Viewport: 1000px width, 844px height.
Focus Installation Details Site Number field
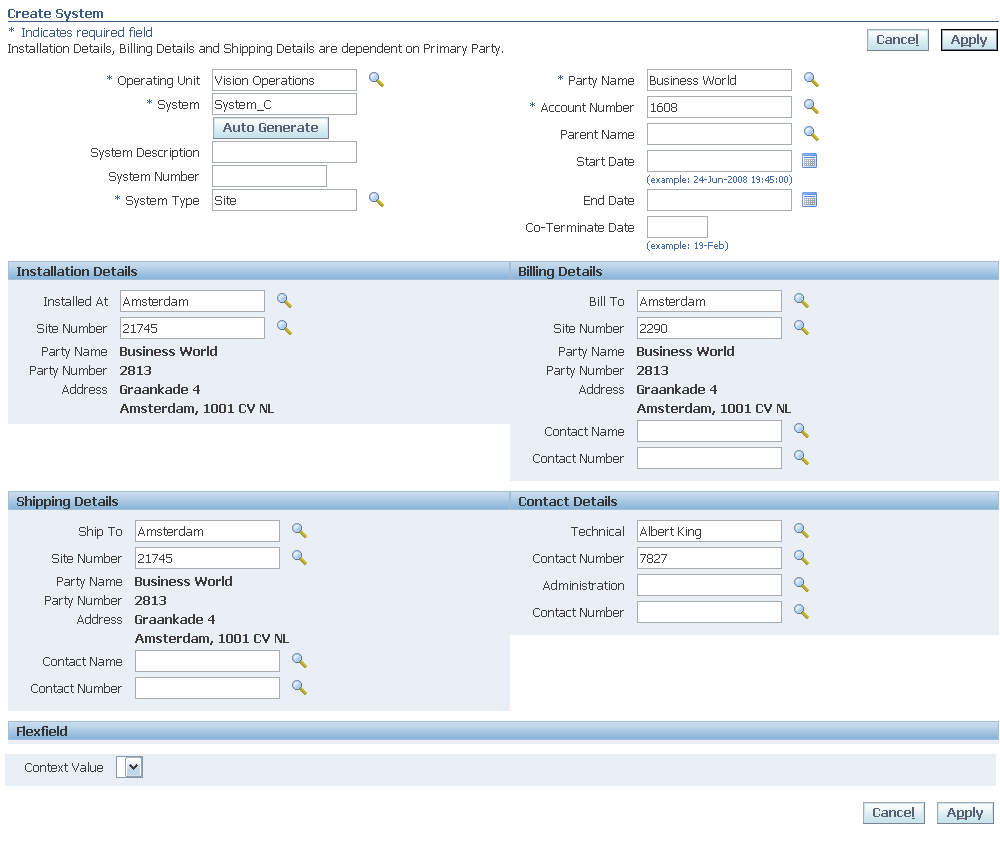(x=193, y=328)
